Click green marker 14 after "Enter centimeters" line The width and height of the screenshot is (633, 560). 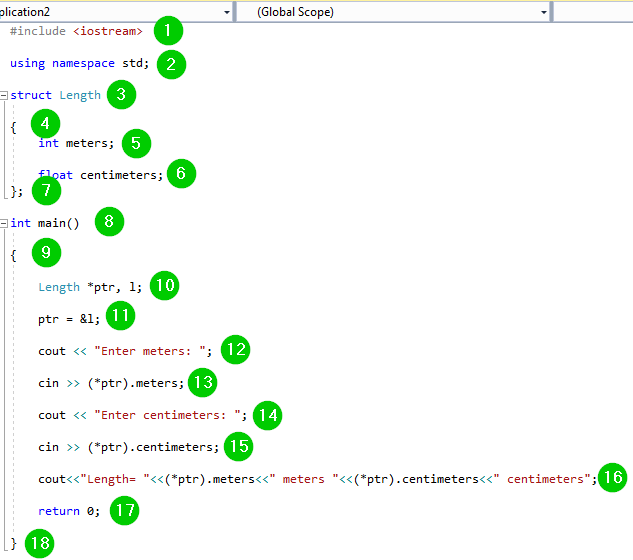[x=268, y=414]
